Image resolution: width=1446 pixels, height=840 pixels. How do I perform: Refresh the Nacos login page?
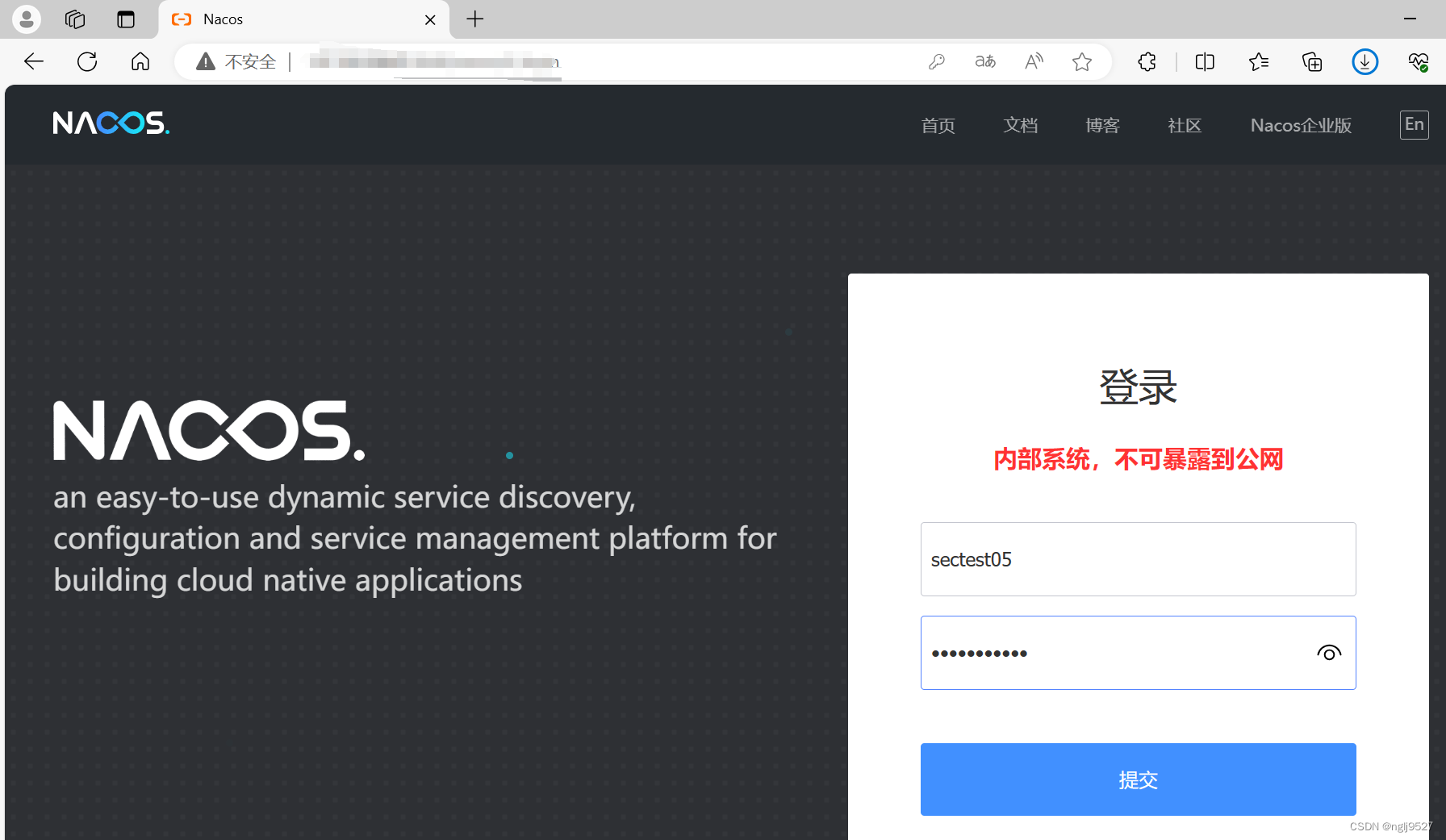pyautogui.click(x=86, y=61)
